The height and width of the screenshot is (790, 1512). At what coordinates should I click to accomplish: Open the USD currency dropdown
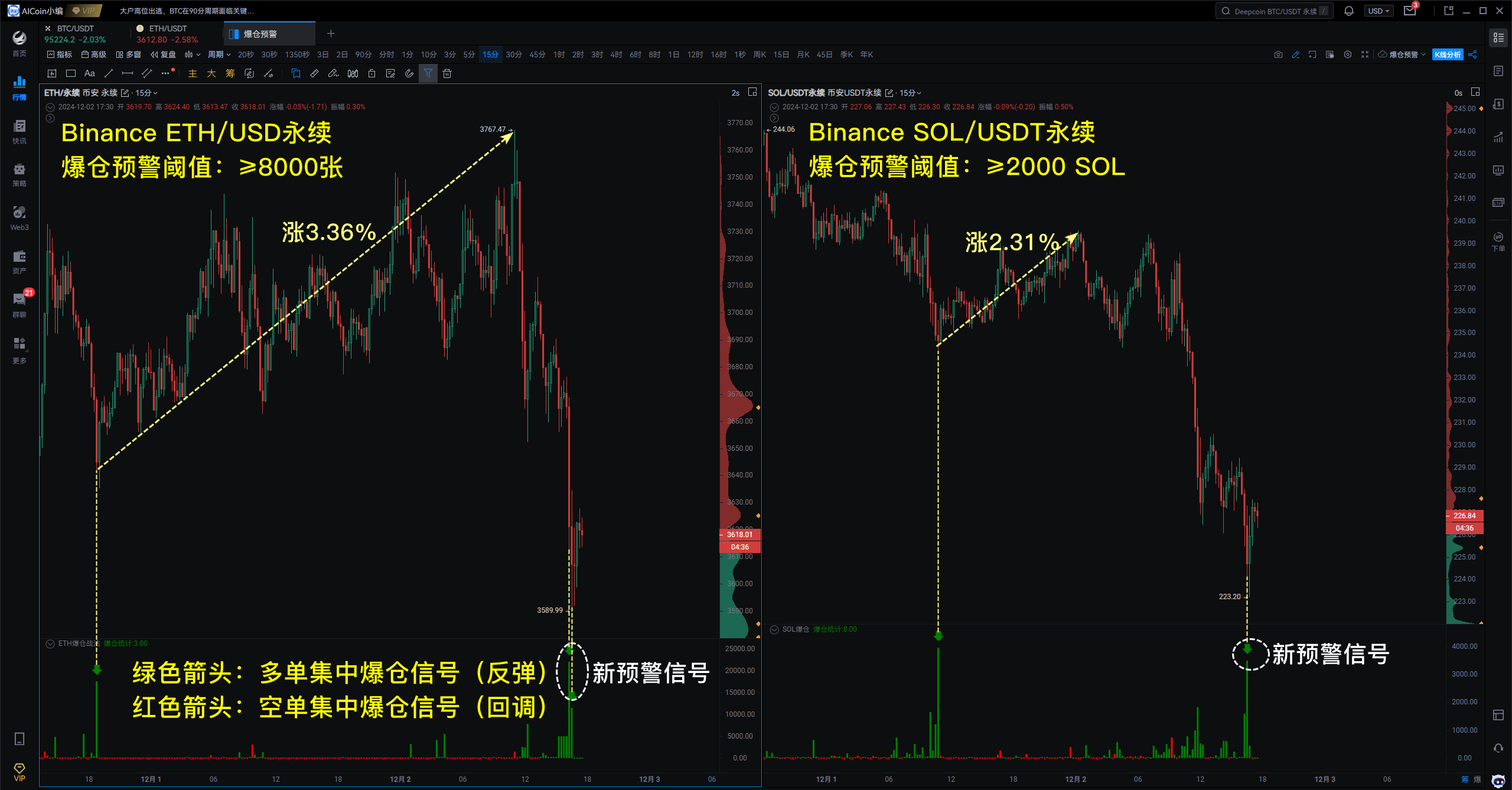click(x=1379, y=11)
